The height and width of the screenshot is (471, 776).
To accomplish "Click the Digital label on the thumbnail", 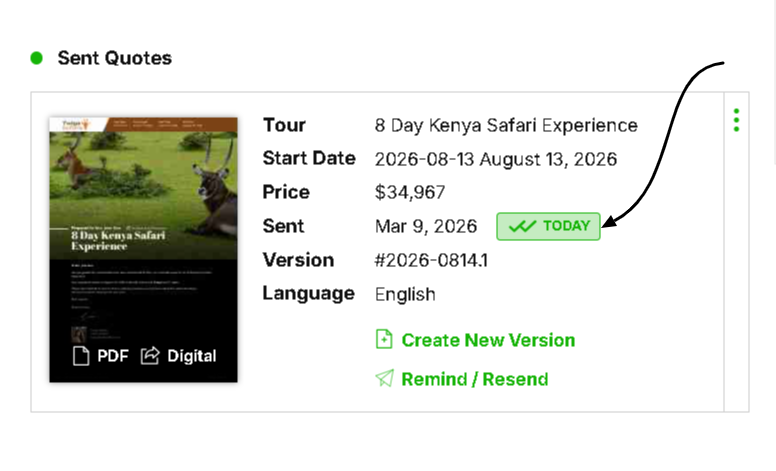I will (191, 355).
